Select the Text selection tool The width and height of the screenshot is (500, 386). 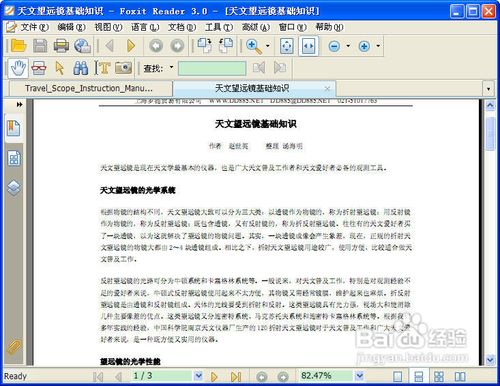(102, 68)
